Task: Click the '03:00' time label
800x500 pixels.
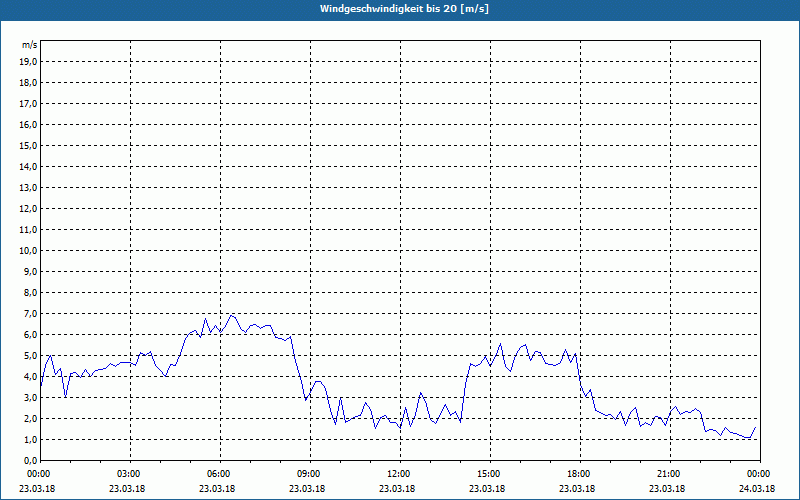Action: [131, 474]
